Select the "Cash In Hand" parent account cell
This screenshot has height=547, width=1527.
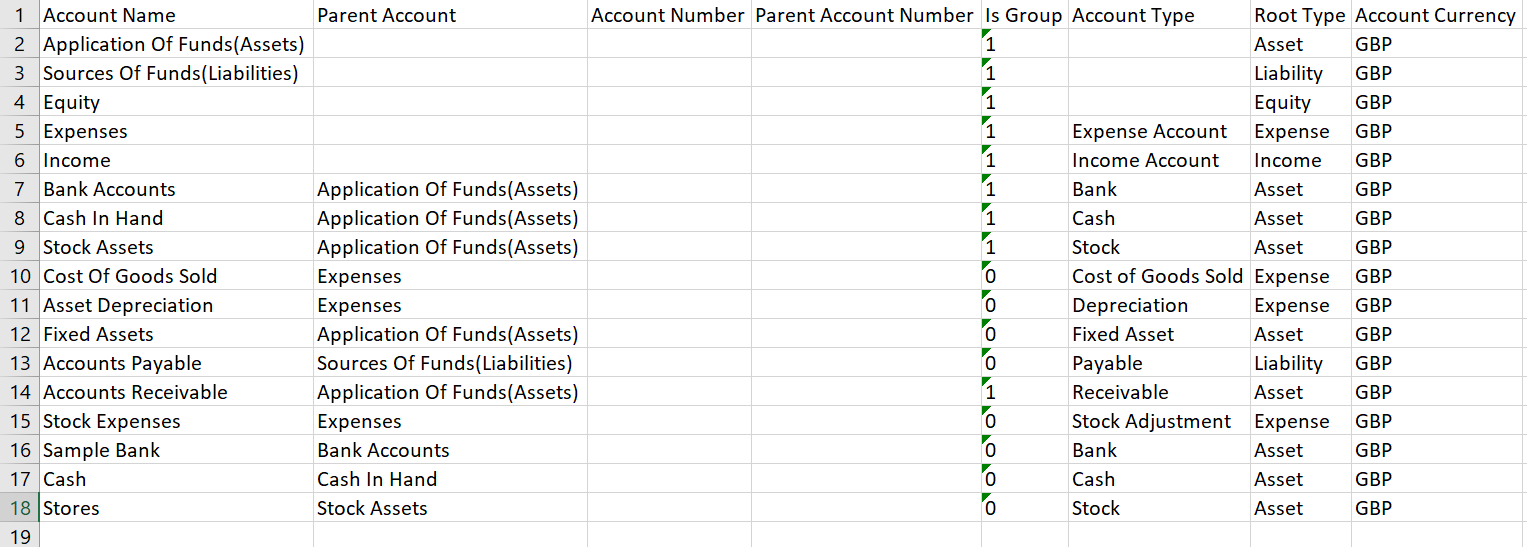pos(377,479)
